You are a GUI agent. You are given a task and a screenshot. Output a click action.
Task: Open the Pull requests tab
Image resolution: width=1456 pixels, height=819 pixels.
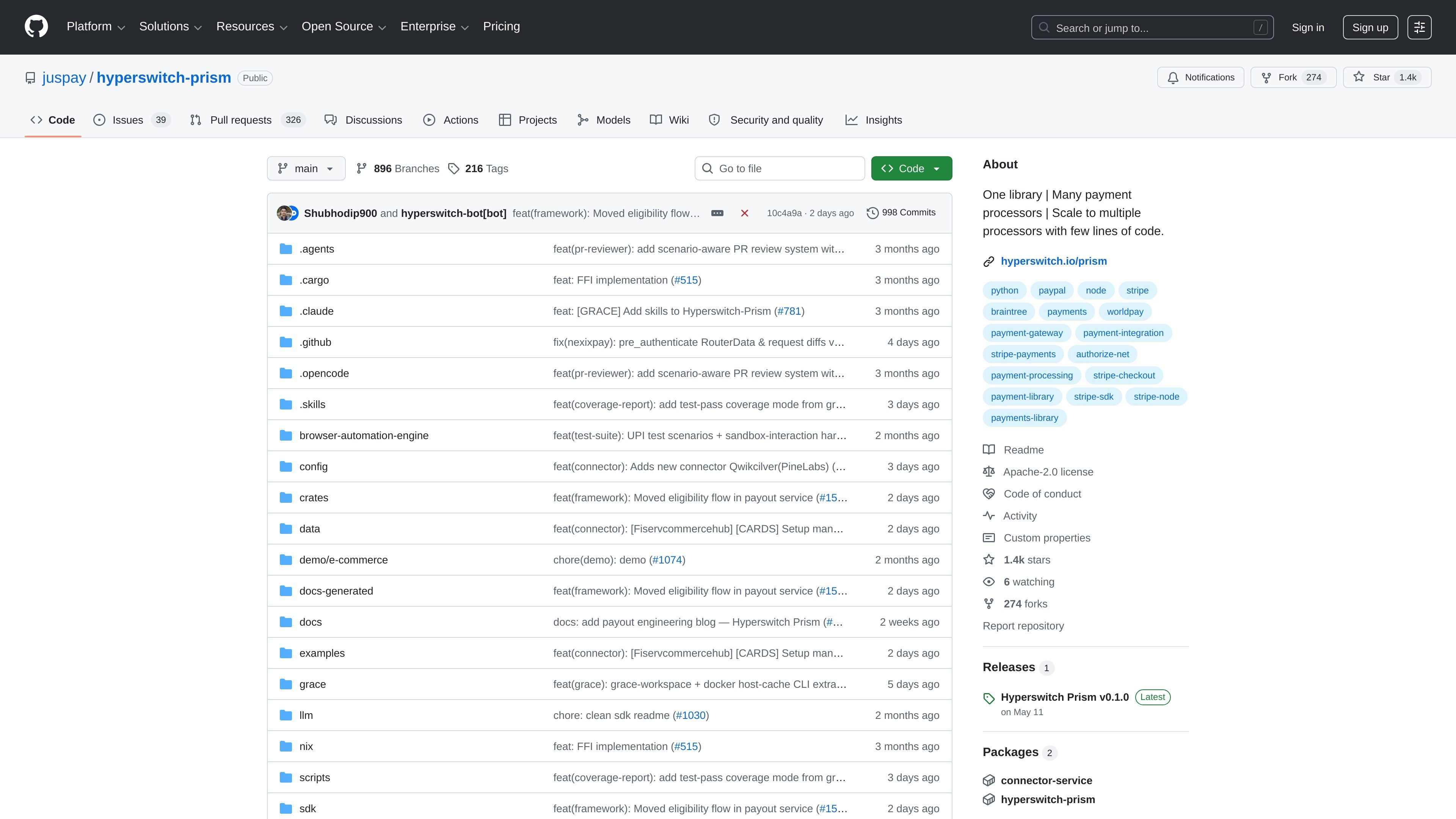click(x=248, y=120)
